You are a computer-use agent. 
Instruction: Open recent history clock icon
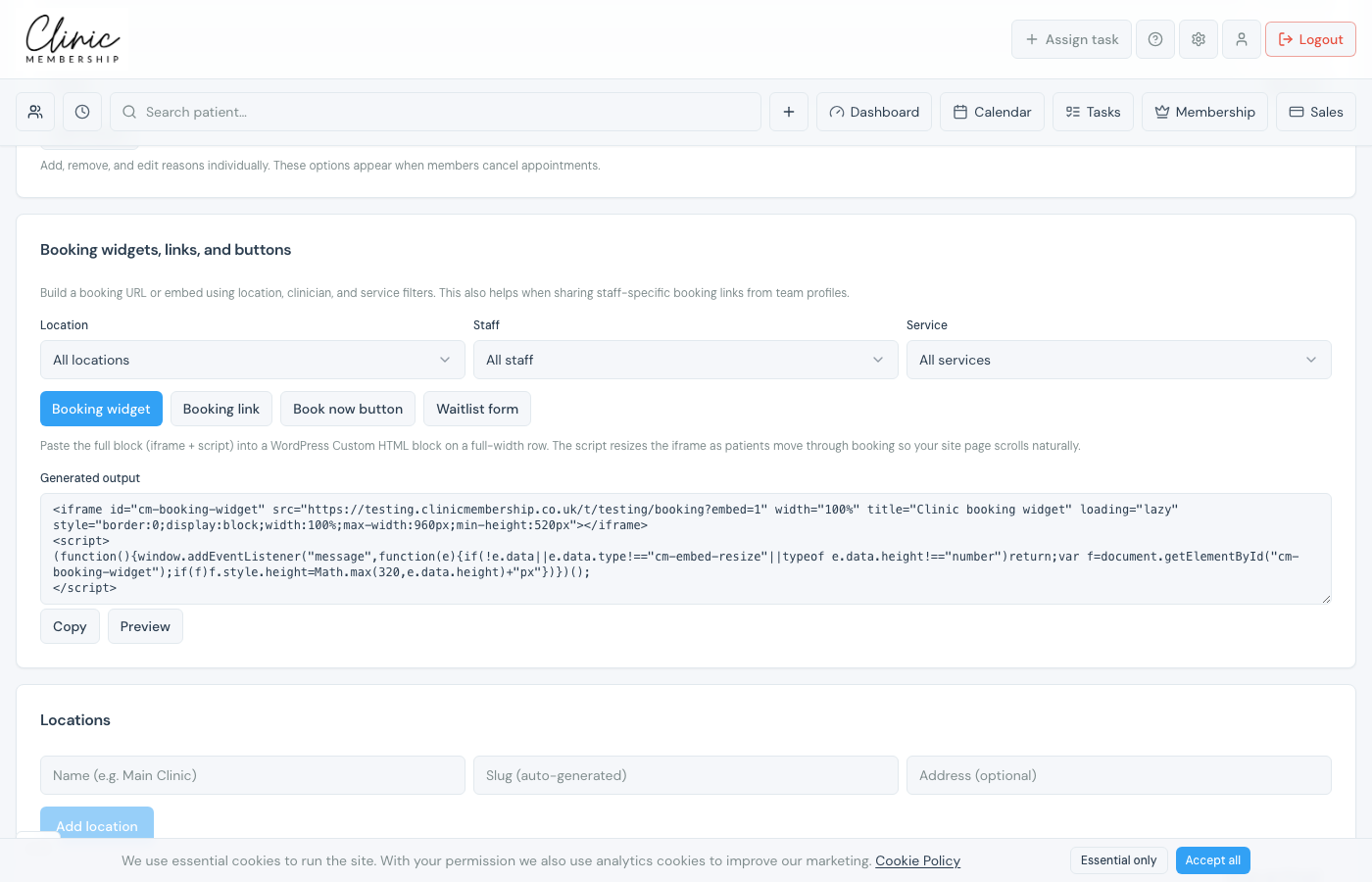82,112
